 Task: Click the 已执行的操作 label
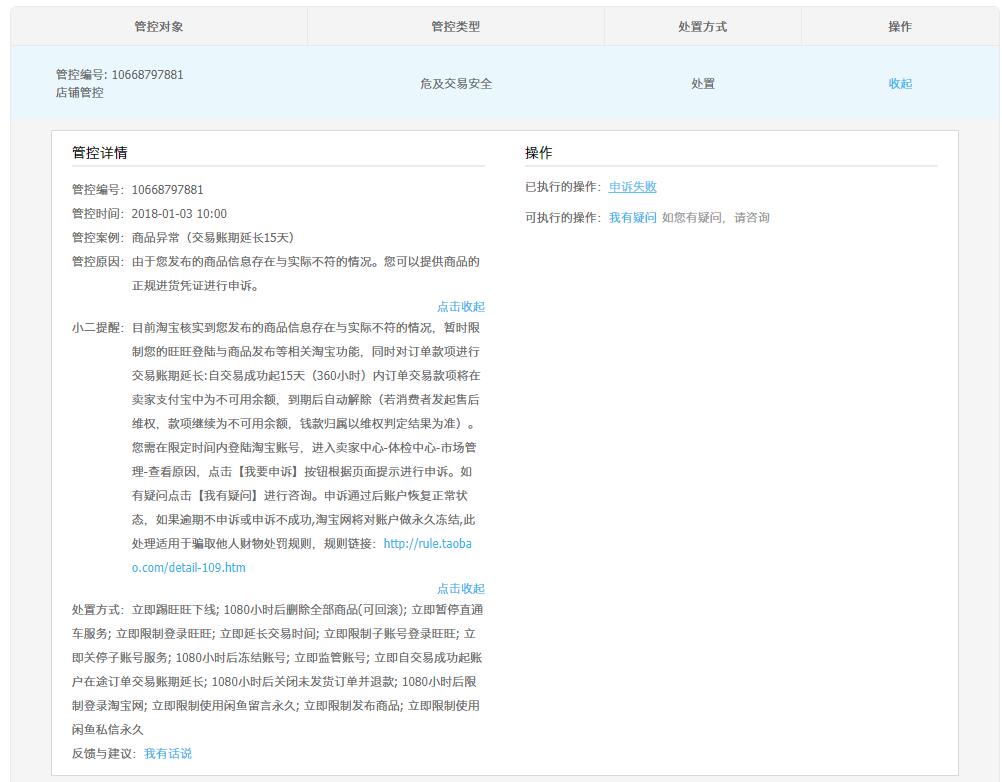[563, 187]
